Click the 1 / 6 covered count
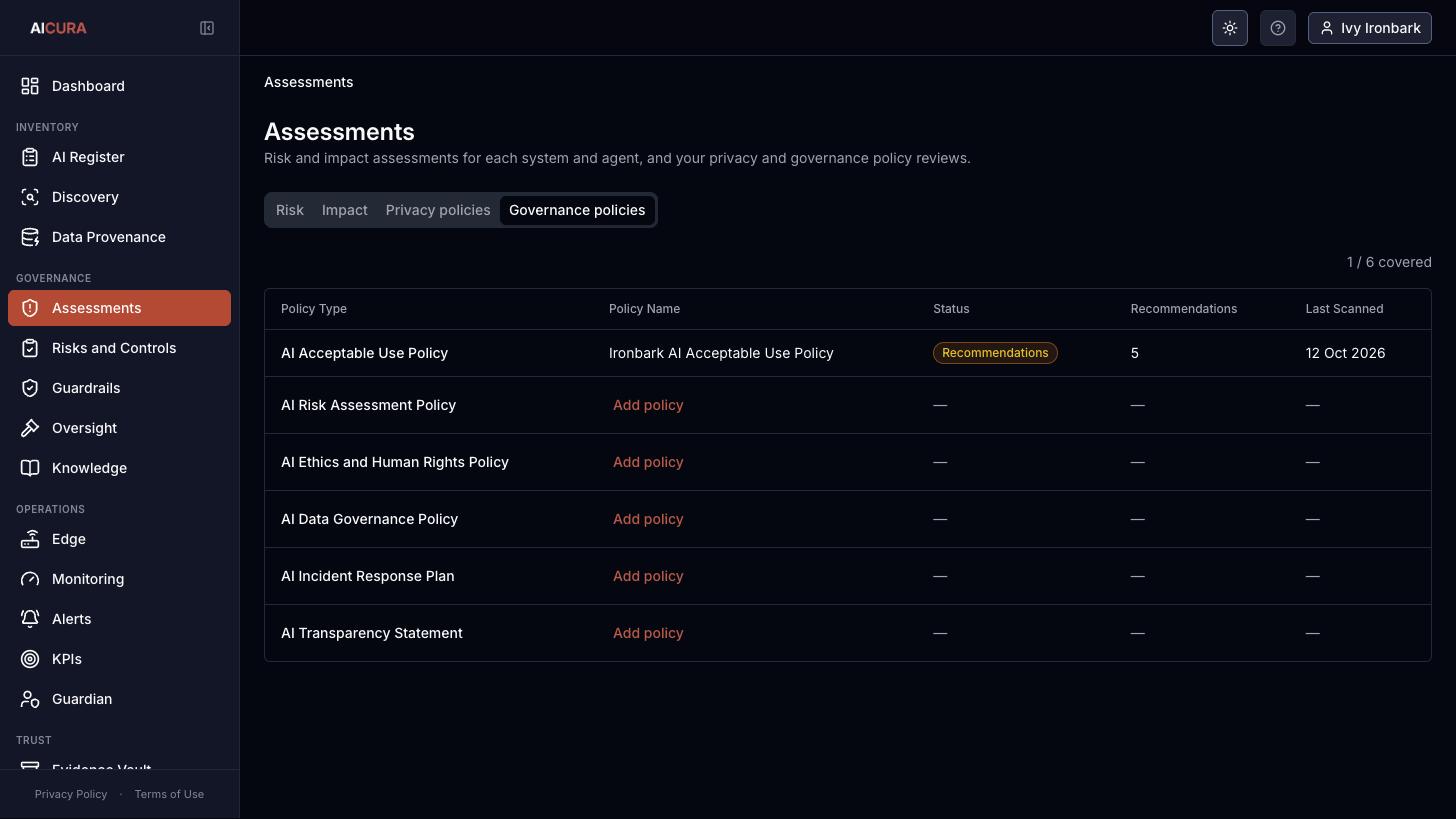1456x819 pixels. pyautogui.click(x=1389, y=262)
